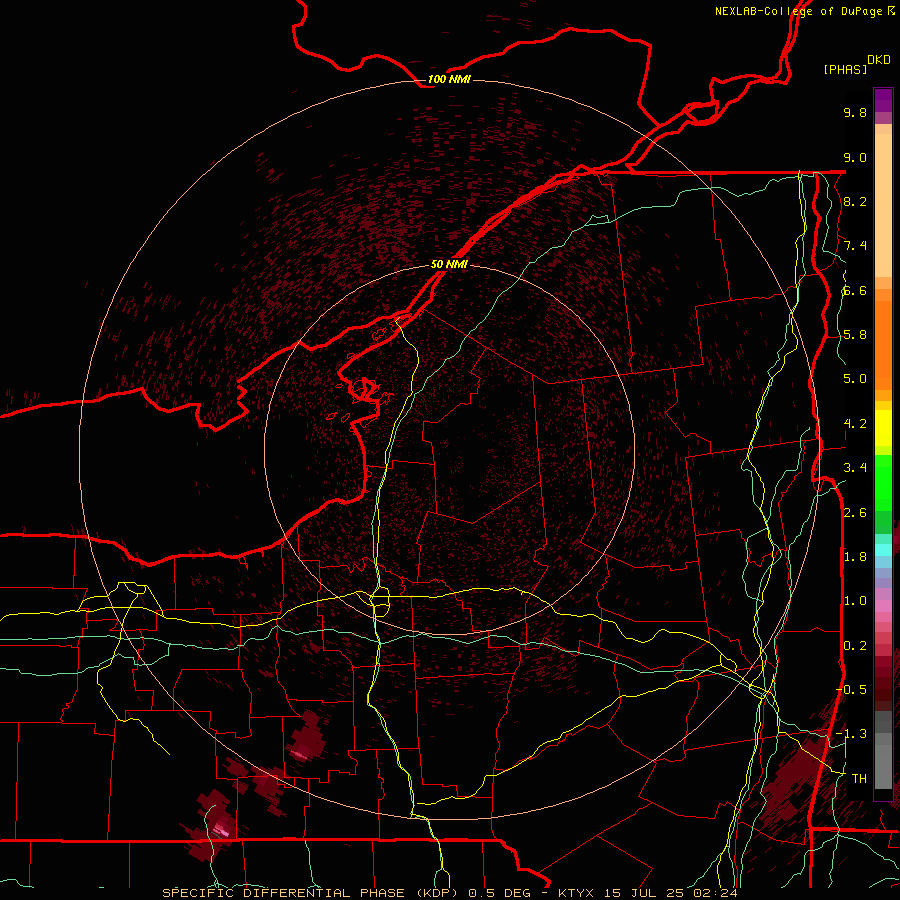Select the 1.8 scale tick label

[x=855, y=557]
